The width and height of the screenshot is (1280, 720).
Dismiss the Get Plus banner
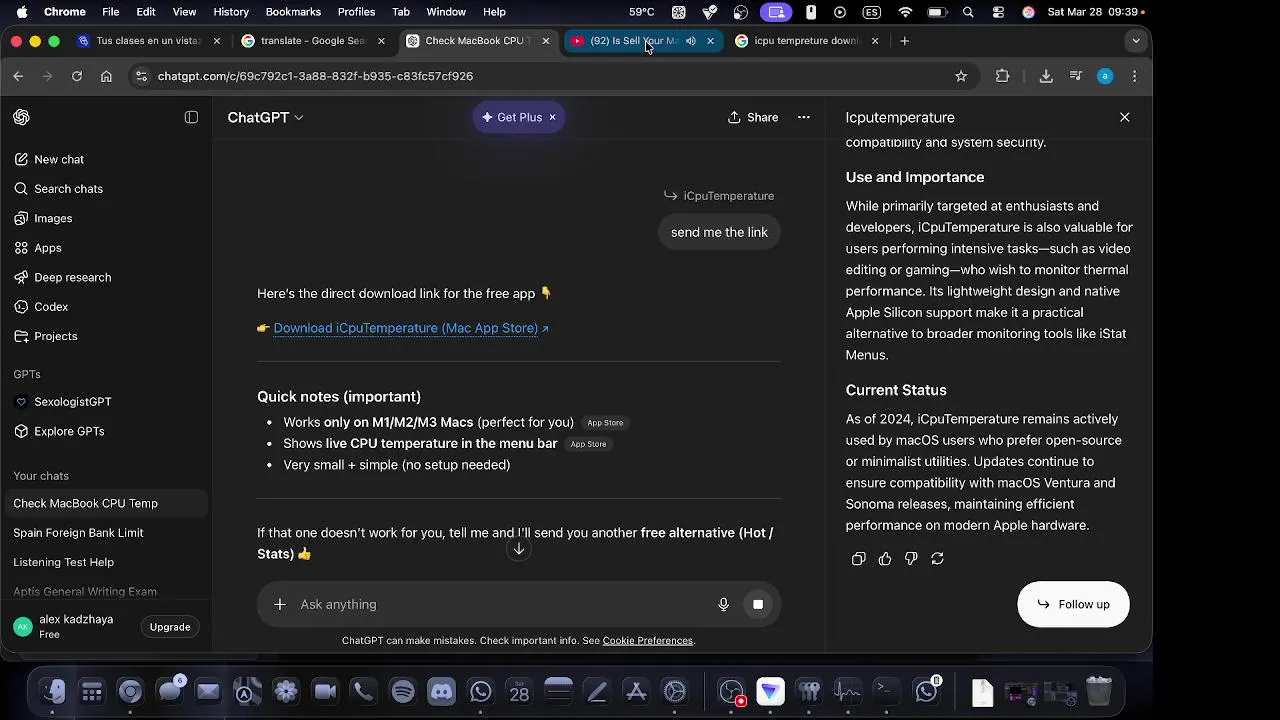(x=552, y=117)
